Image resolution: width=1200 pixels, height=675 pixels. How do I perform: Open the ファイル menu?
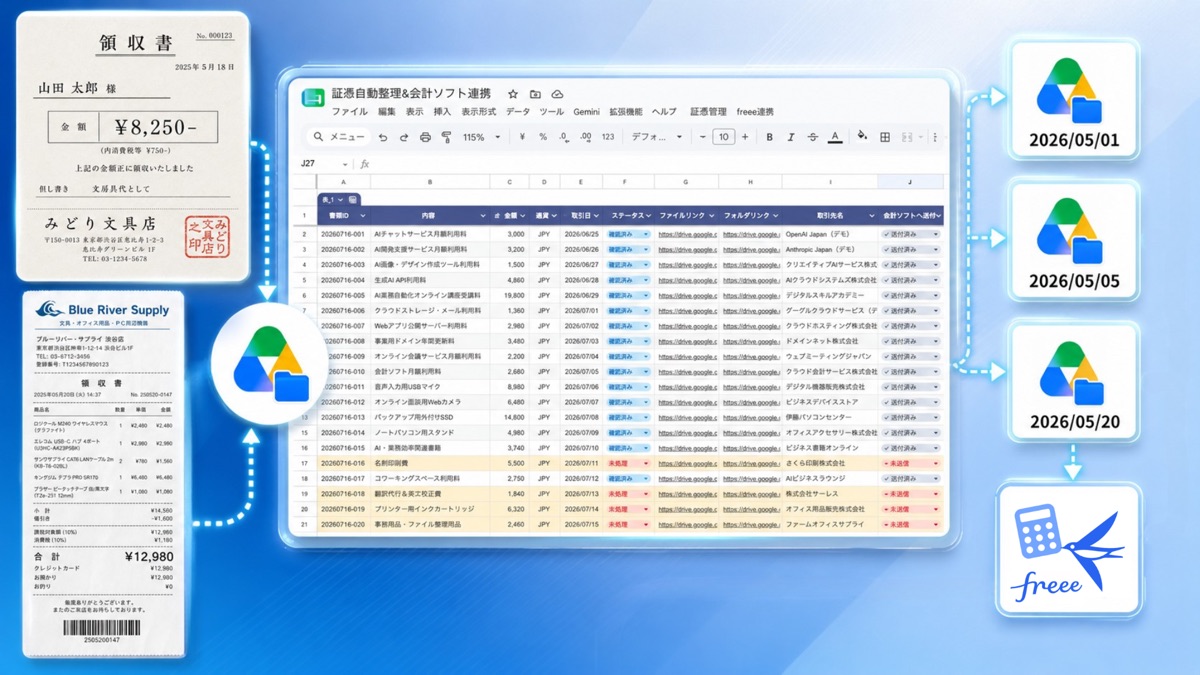[x=349, y=112]
